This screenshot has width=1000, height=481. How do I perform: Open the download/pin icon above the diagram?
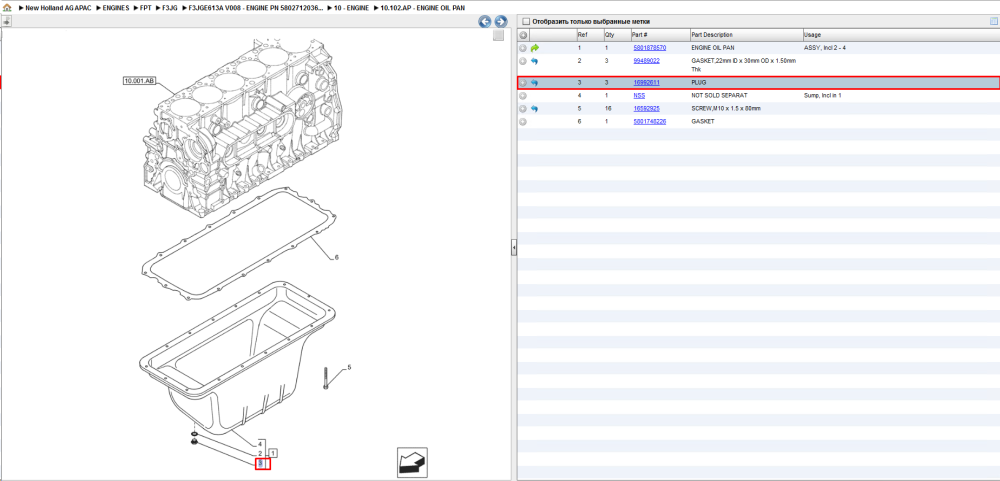coord(6,21)
